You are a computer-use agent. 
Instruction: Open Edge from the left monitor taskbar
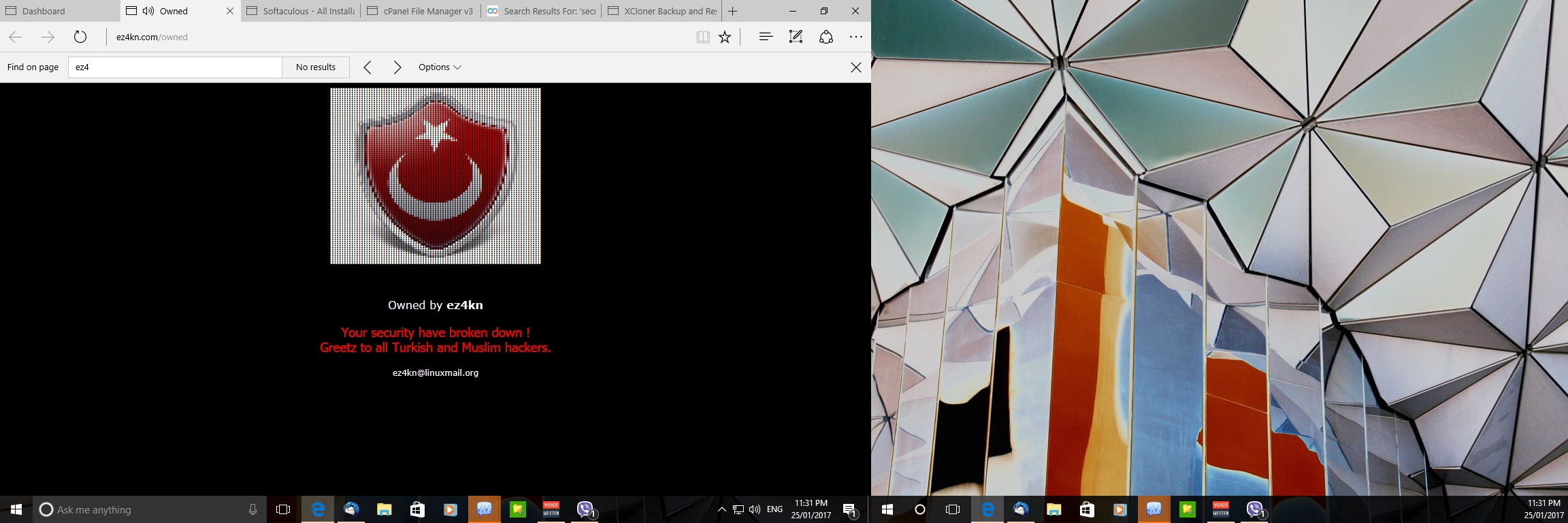[318, 509]
